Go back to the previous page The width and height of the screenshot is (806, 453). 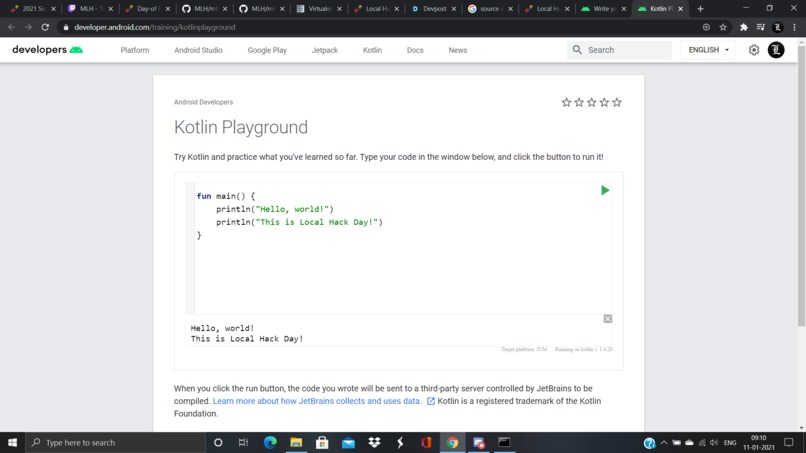(11, 27)
